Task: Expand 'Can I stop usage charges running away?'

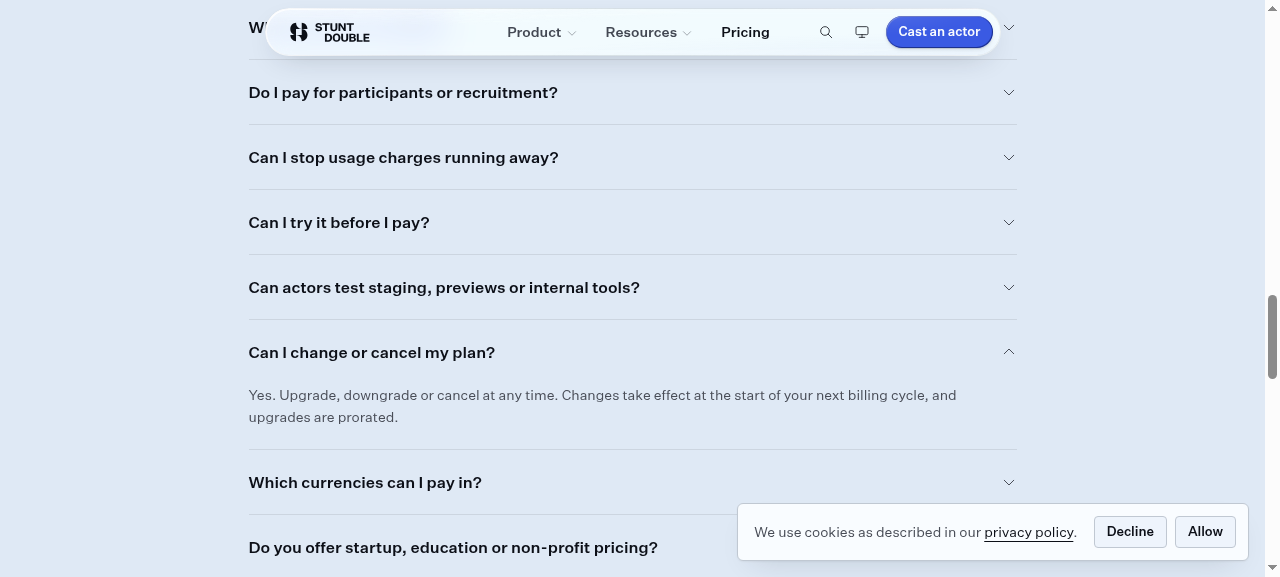Action: coord(632,157)
